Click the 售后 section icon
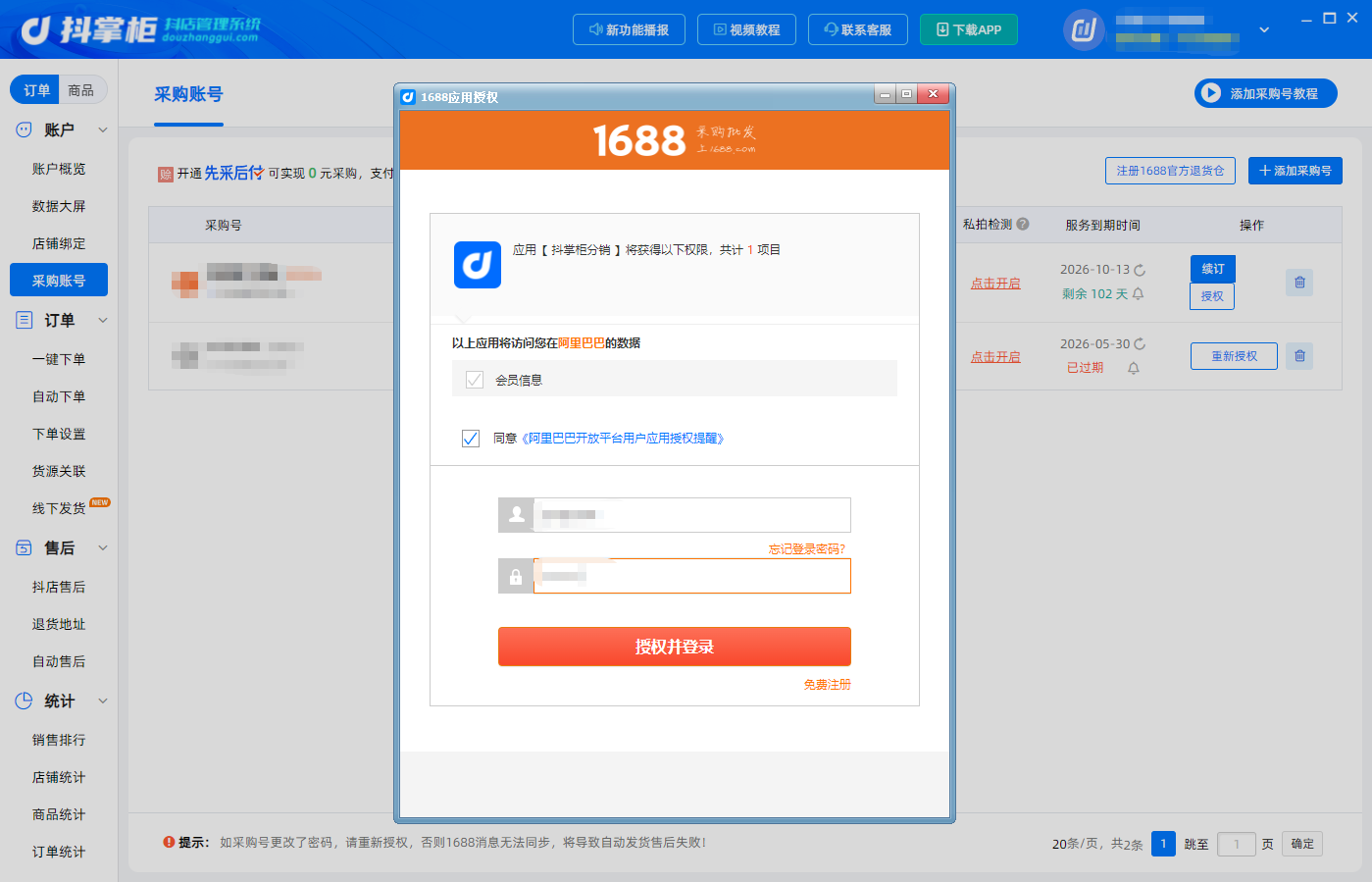 point(24,547)
